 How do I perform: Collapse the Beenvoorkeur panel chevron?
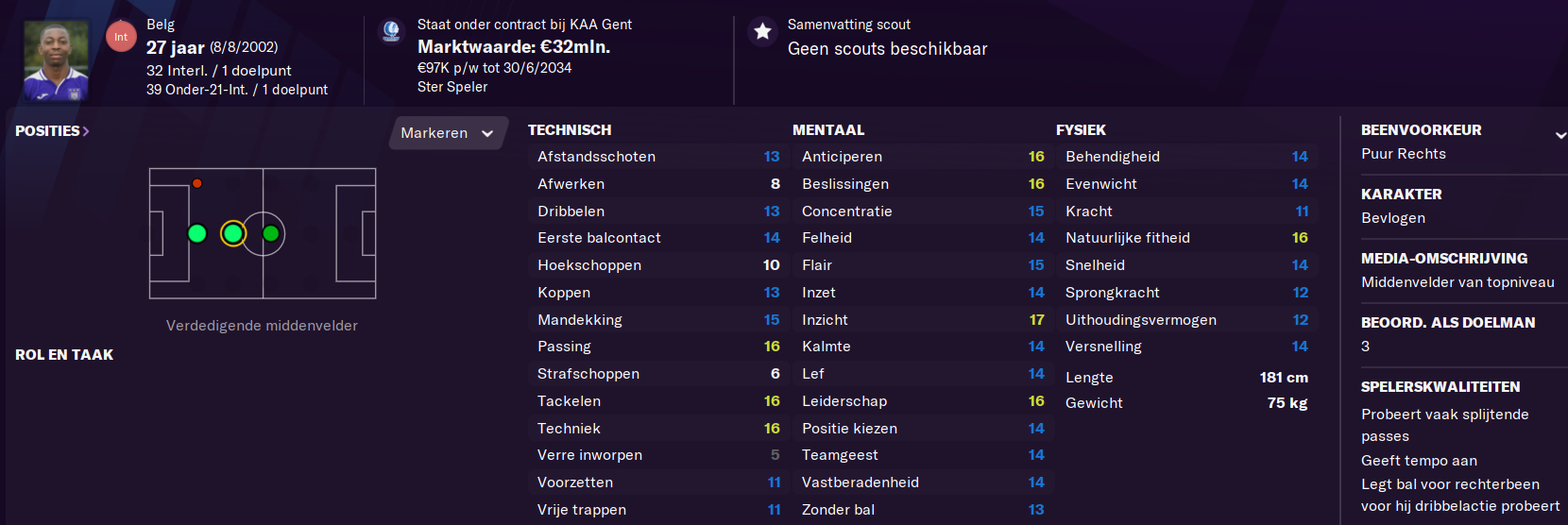[x=1560, y=136]
